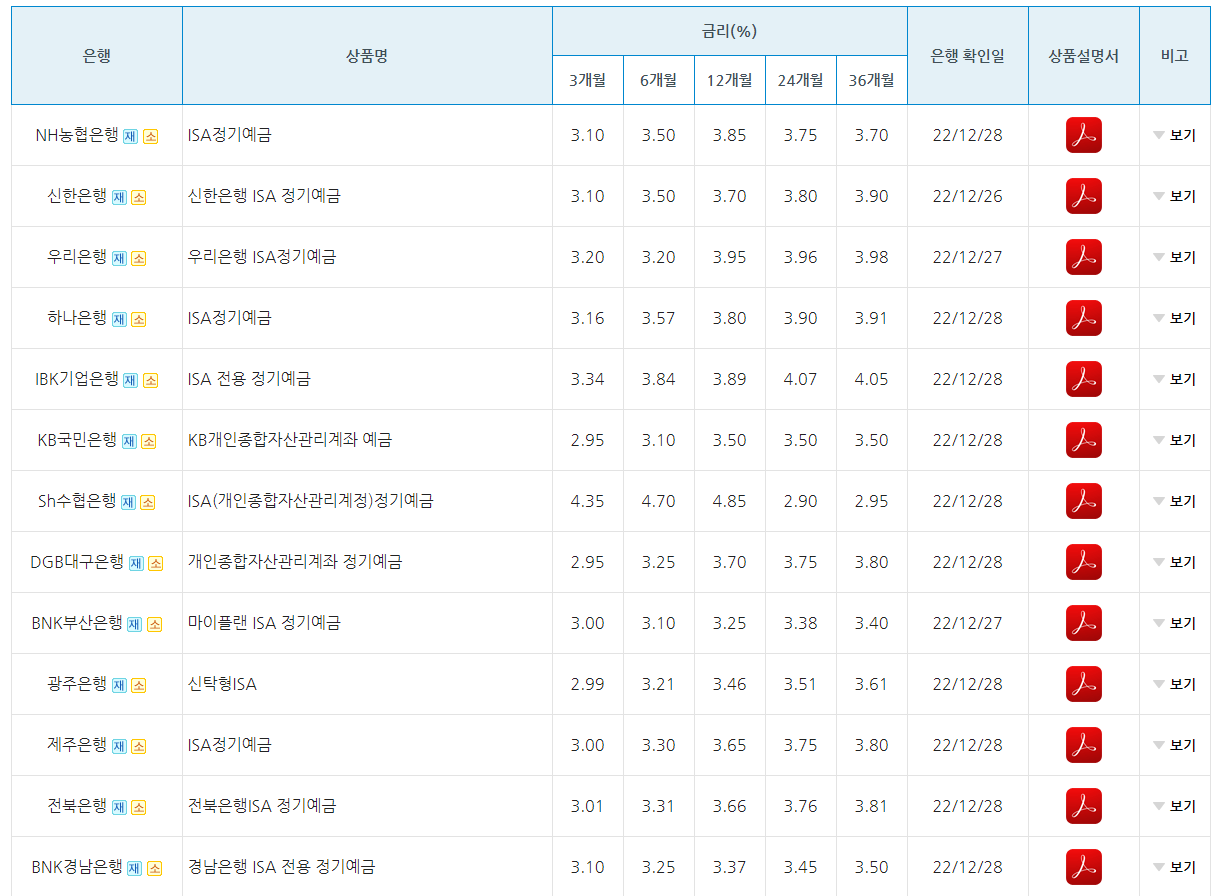Click the blue 재 badge next to 하나은행
The image size is (1218, 896).
click(x=118, y=320)
